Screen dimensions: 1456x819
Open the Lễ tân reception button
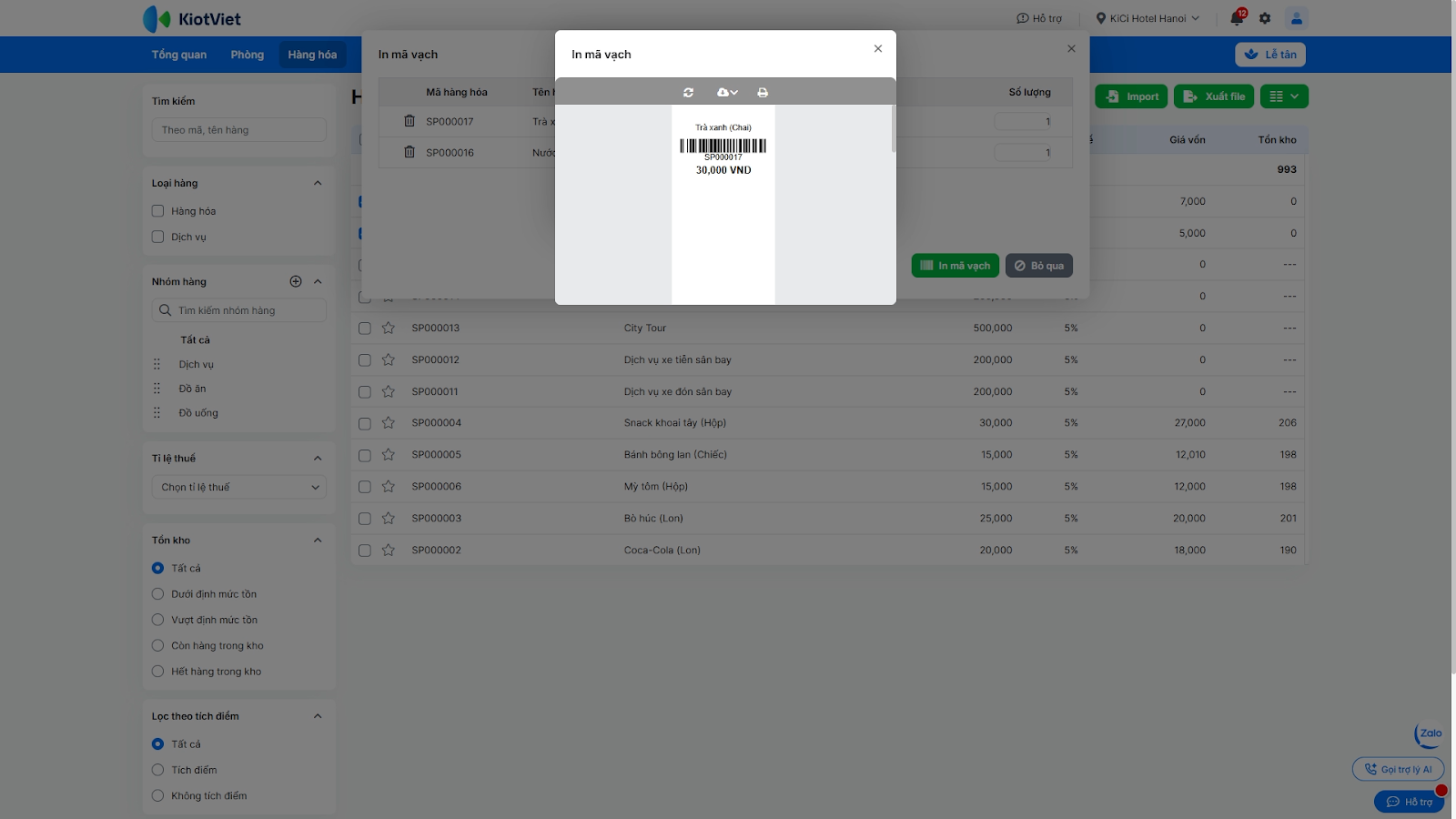pyautogui.click(x=1270, y=55)
